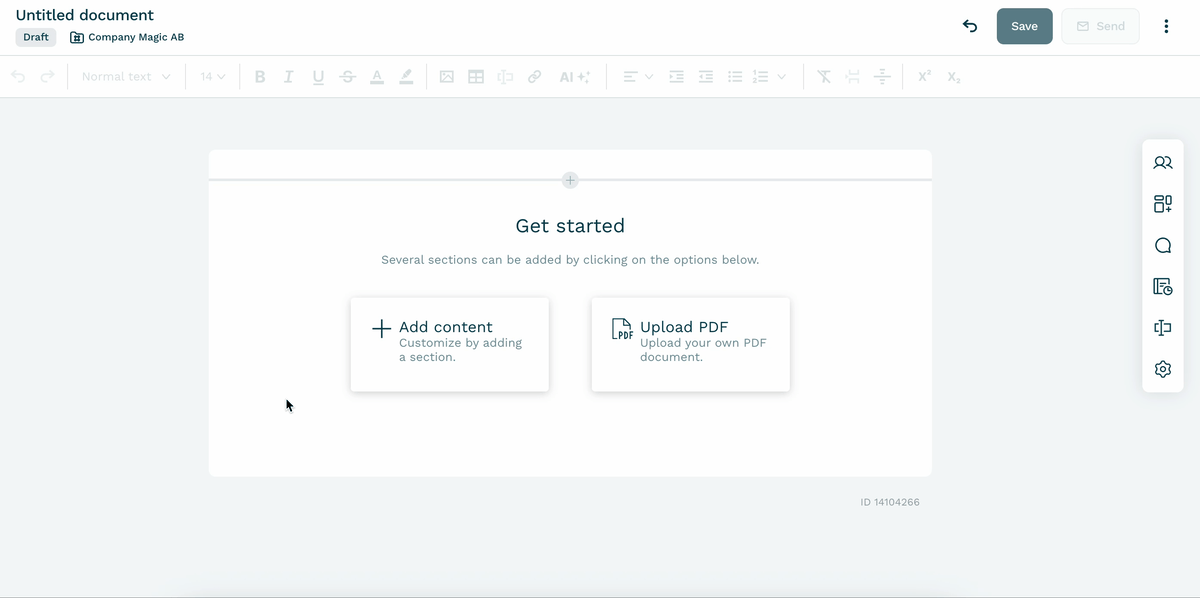Click the Save button
This screenshot has height=598, width=1200.
point(1024,26)
